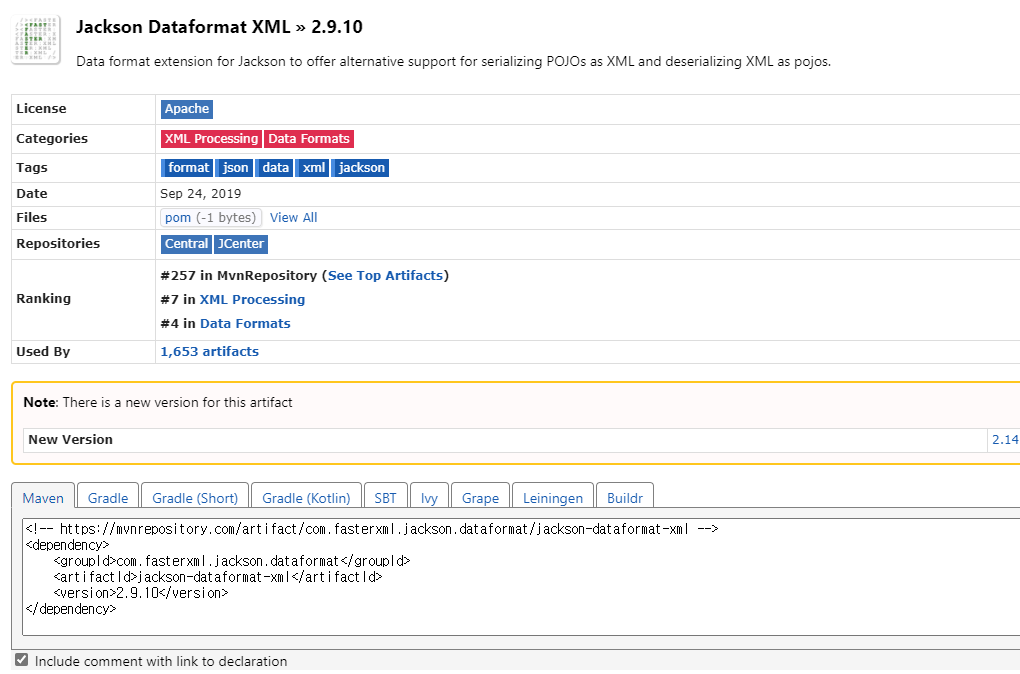The image size is (1020, 674).
Task: Switch to the Gradle (Short) tab
Action: [x=195, y=498]
